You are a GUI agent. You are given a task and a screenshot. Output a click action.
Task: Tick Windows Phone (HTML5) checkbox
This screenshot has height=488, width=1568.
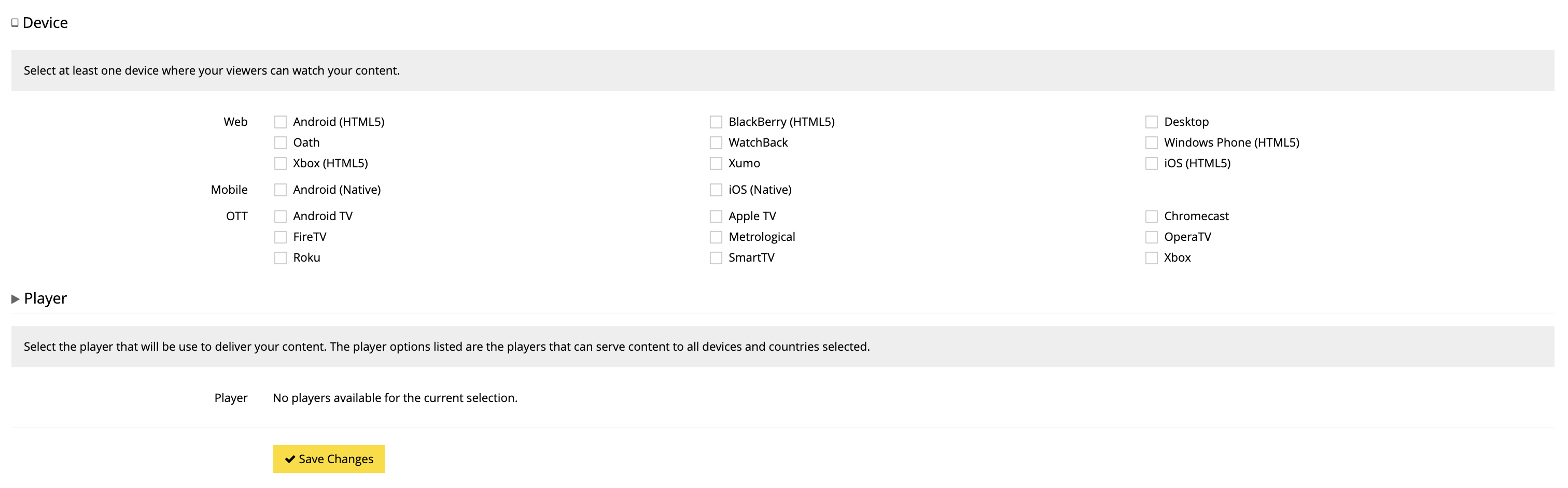[1151, 143]
